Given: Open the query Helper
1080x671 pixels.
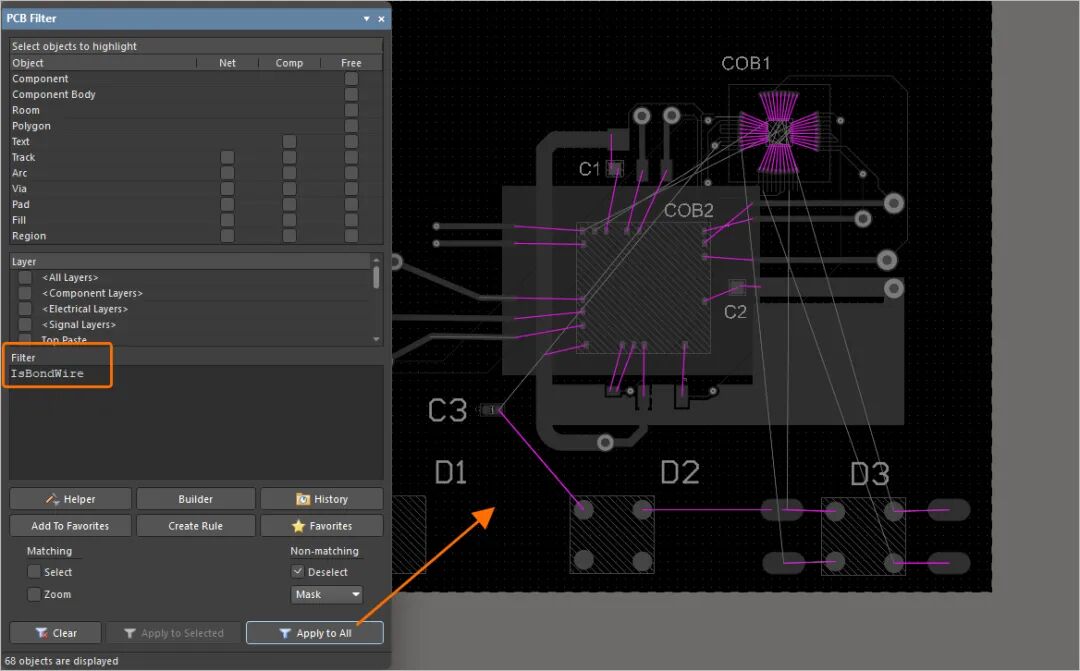Looking at the screenshot, I should pos(70,499).
